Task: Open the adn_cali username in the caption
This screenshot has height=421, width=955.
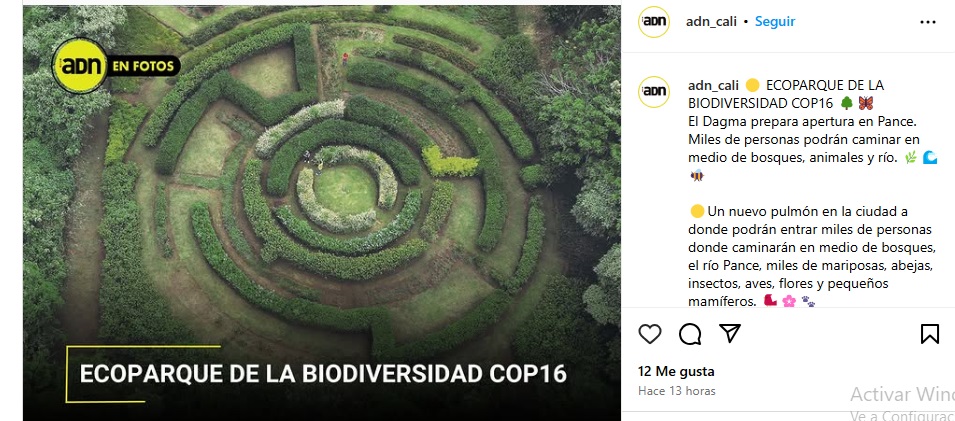Action: coord(713,85)
